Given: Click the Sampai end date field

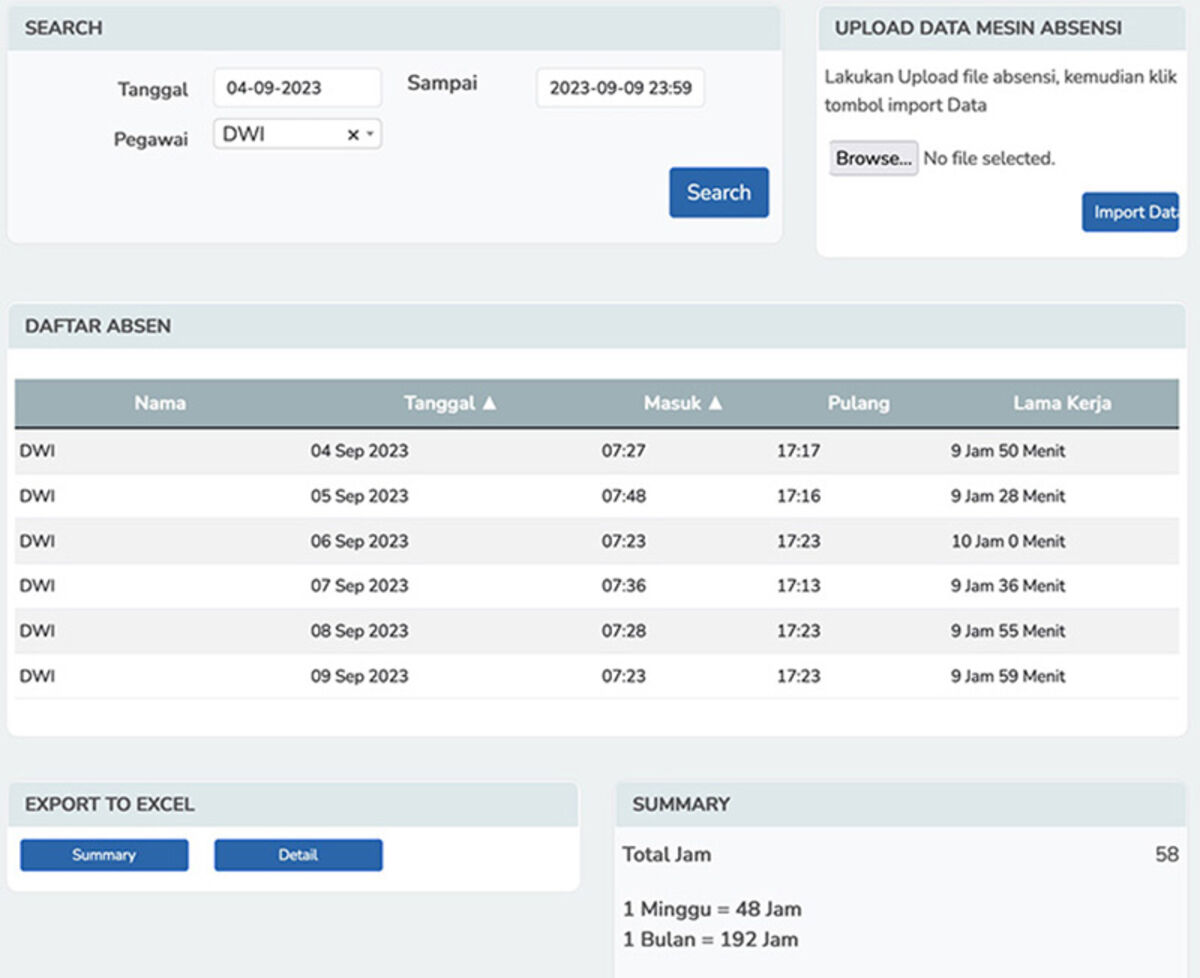Looking at the screenshot, I should coord(620,88).
